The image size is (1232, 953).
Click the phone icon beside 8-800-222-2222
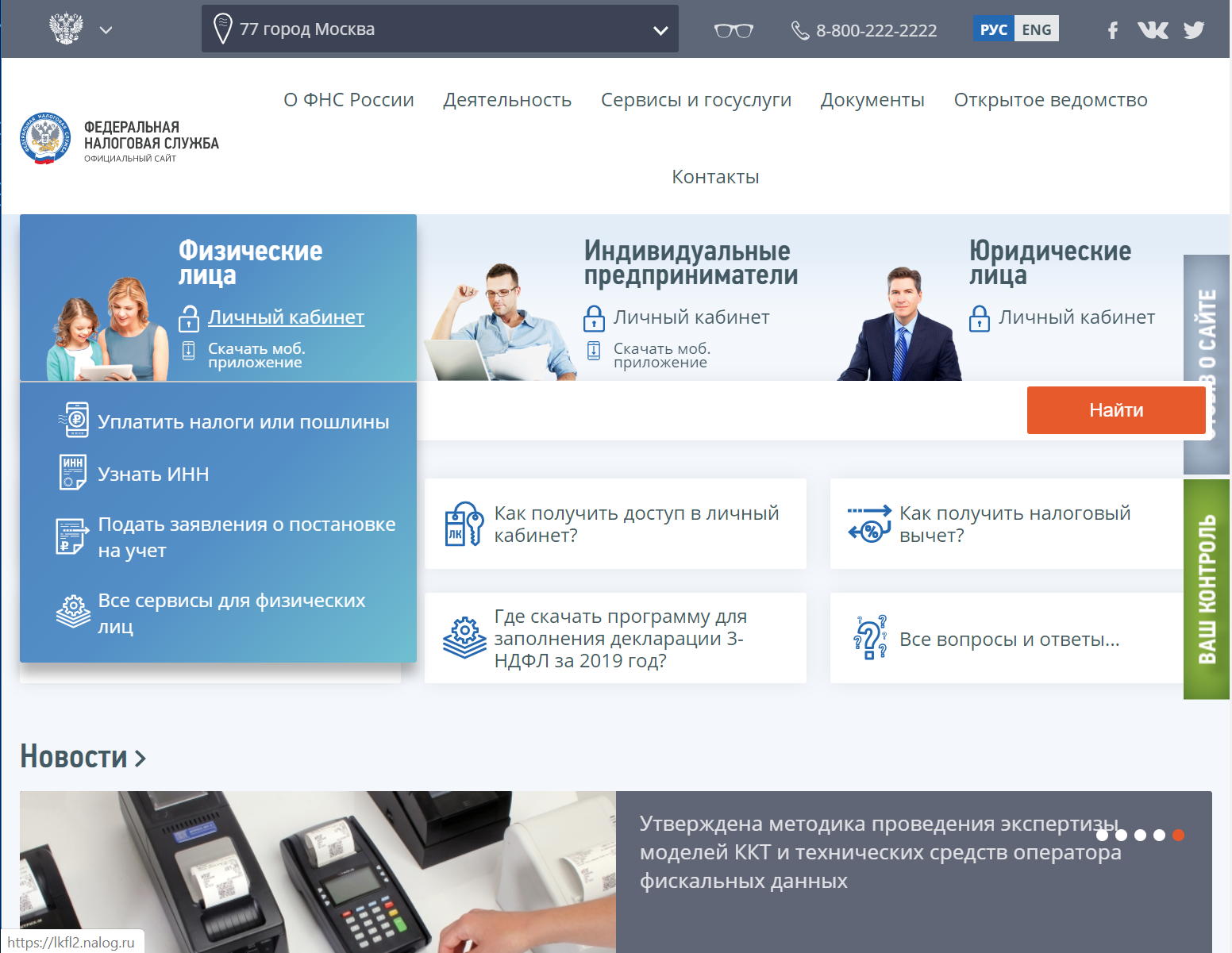click(x=800, y=30)
